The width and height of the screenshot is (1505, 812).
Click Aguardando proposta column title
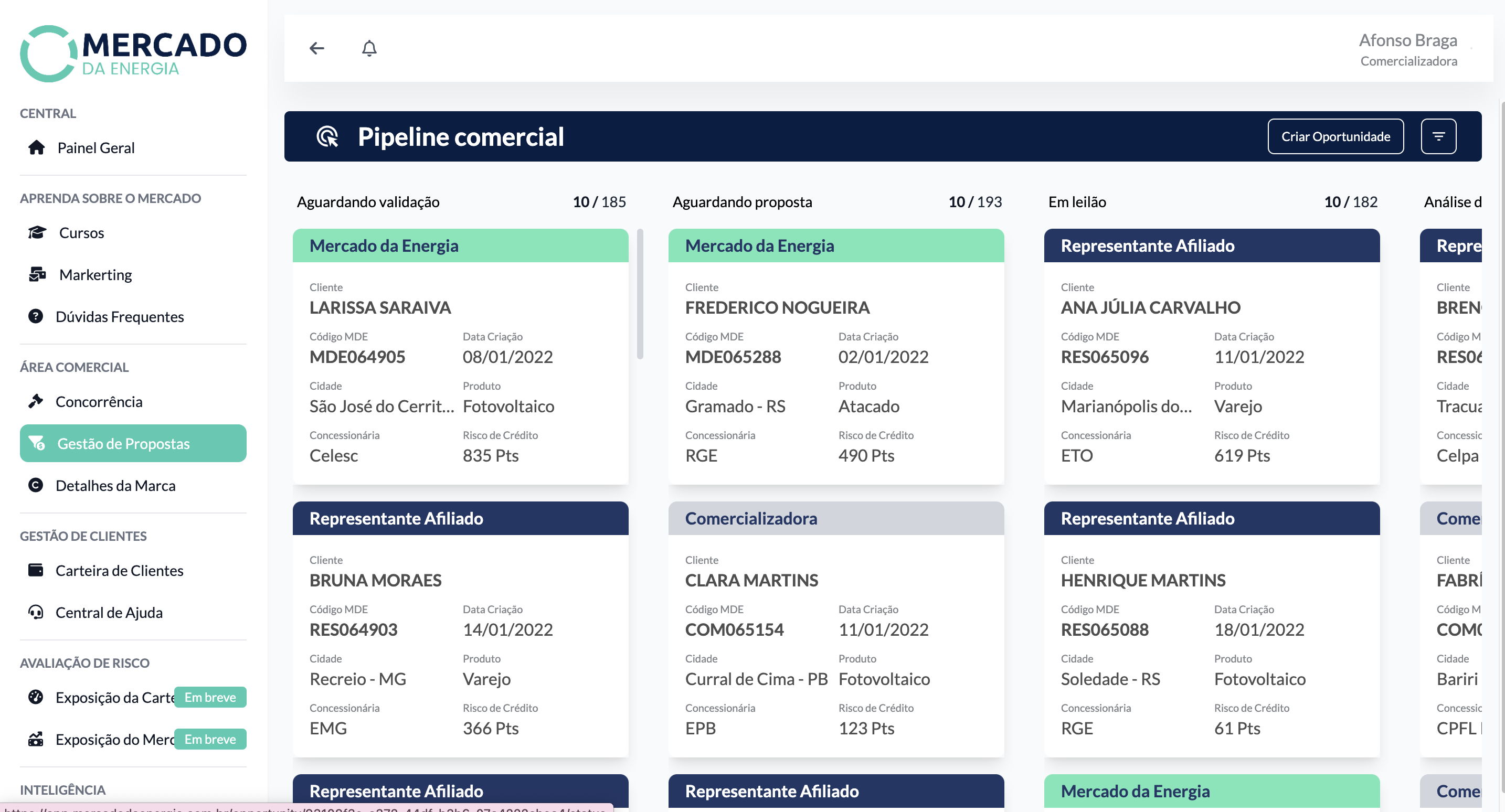742,201
